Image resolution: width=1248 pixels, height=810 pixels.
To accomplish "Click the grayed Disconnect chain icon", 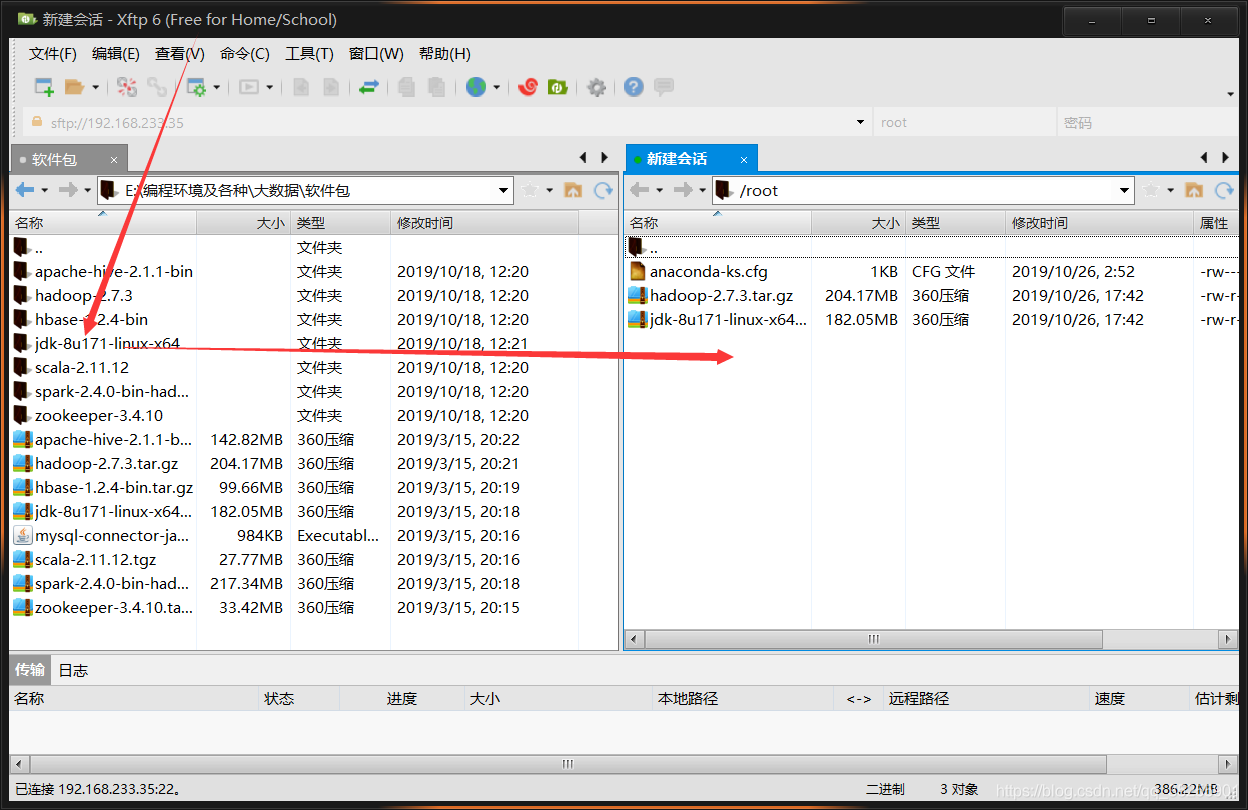I will [157, 87].
